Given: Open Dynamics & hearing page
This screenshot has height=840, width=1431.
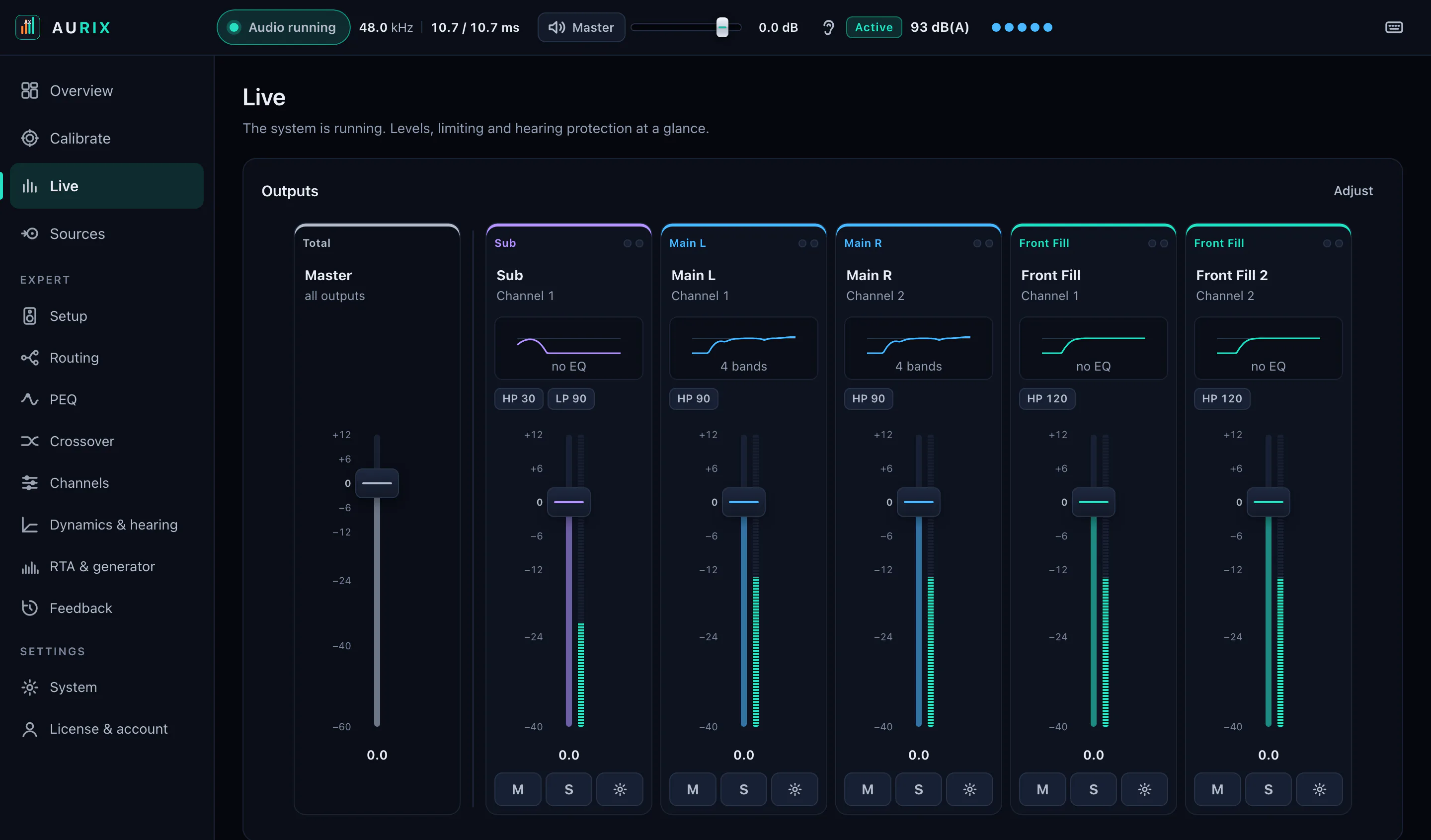Looking at the screenshot, I should pyautogui.click(x=107, y=525).
